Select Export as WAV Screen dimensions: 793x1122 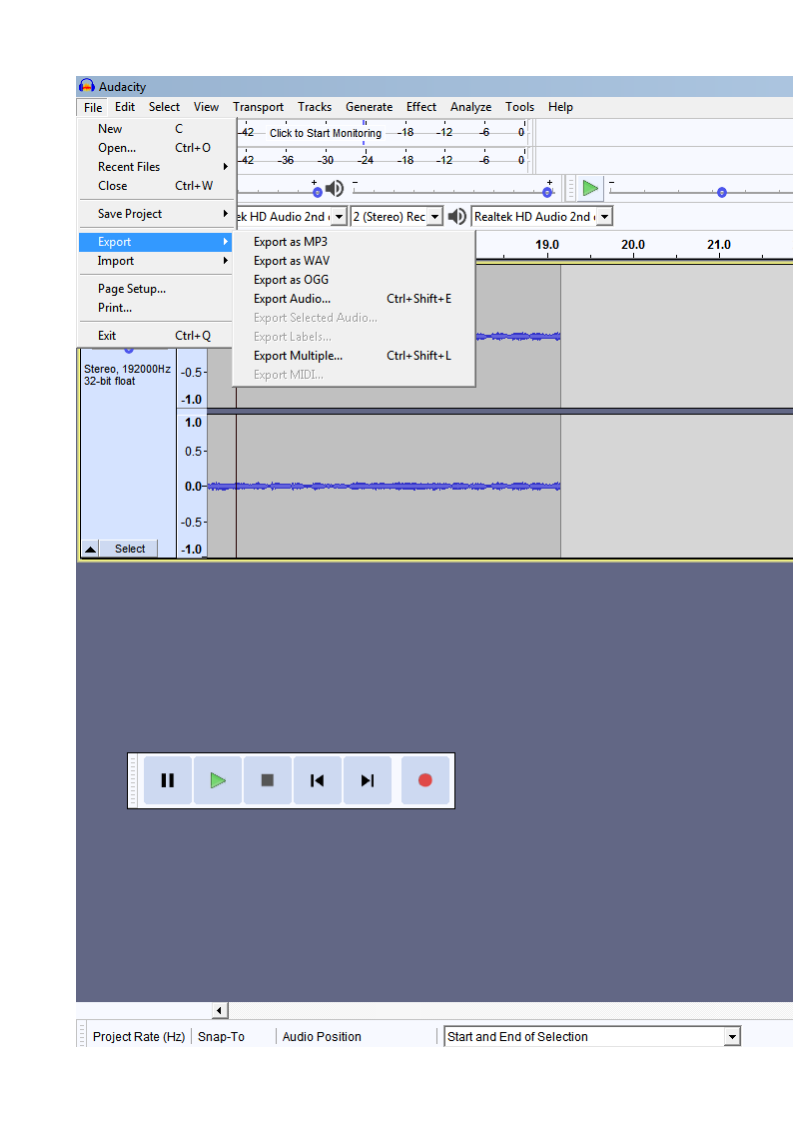(354, 261)
